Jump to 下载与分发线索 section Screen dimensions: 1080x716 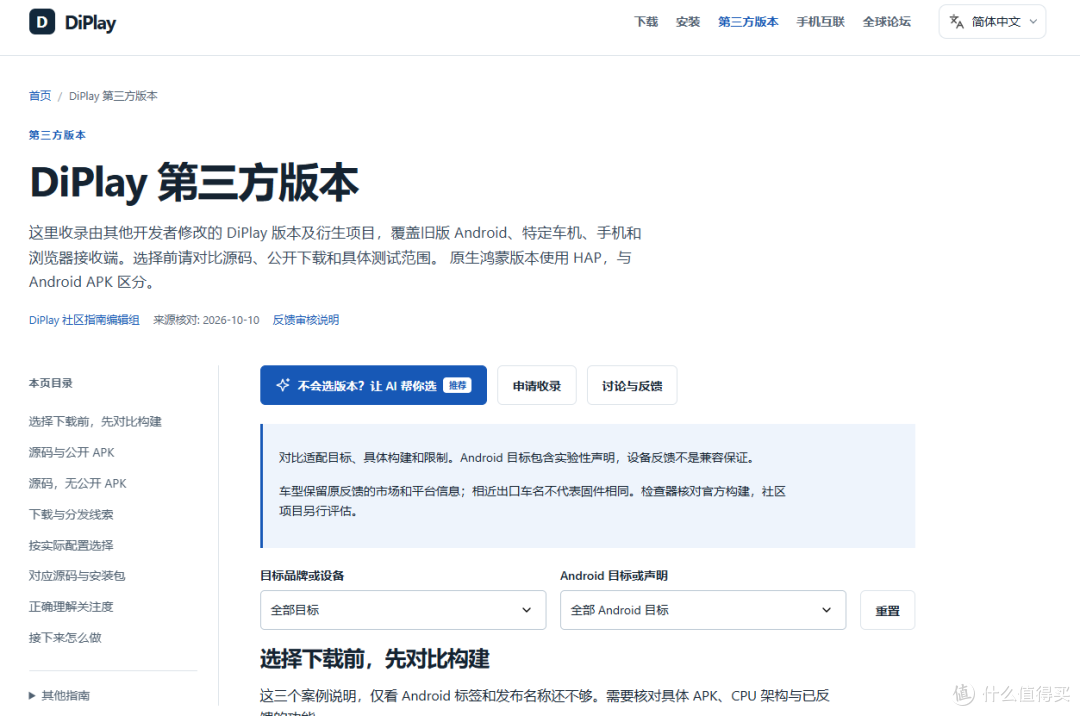pos(71,514)
